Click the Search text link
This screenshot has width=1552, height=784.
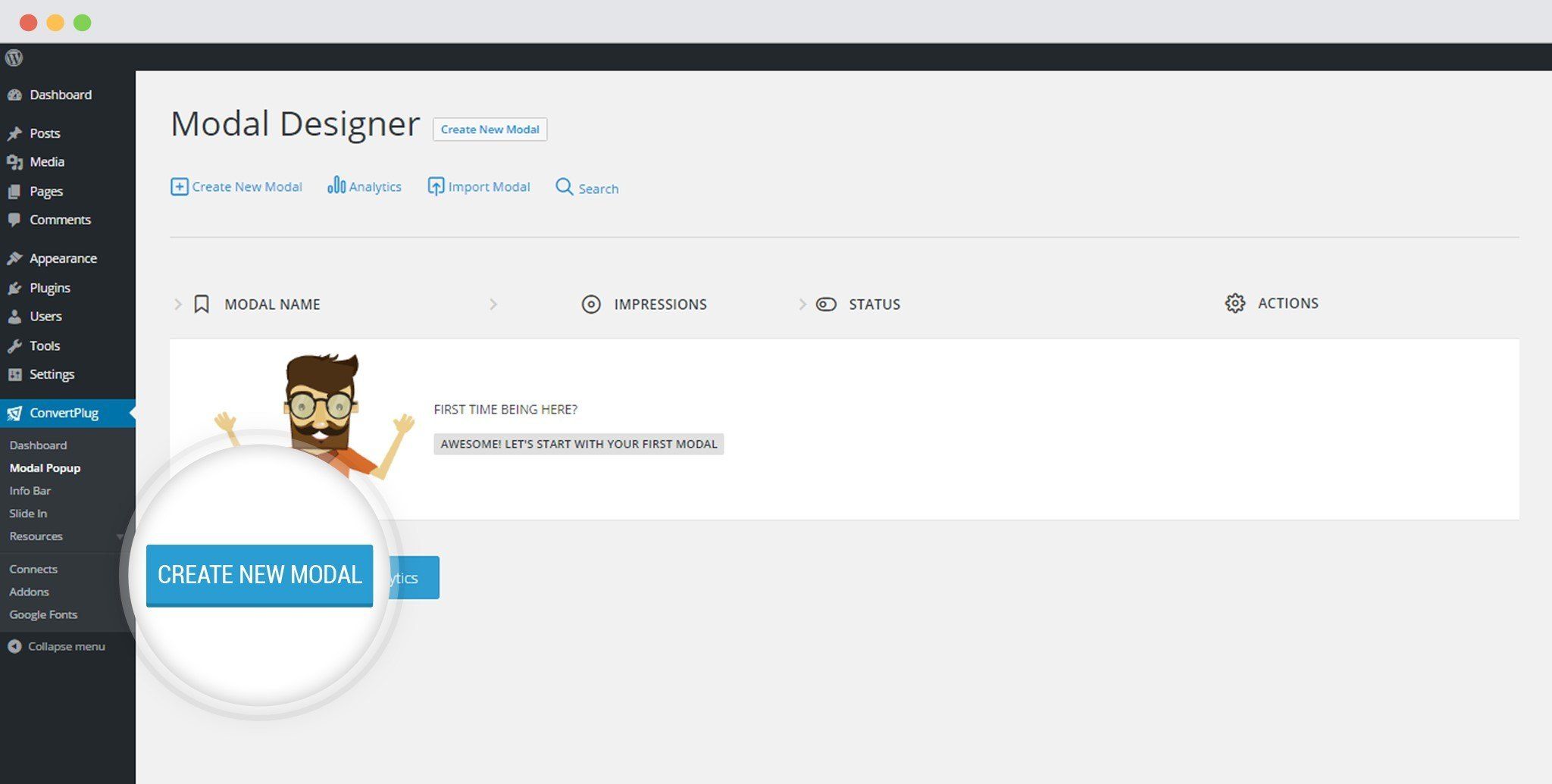599,189
